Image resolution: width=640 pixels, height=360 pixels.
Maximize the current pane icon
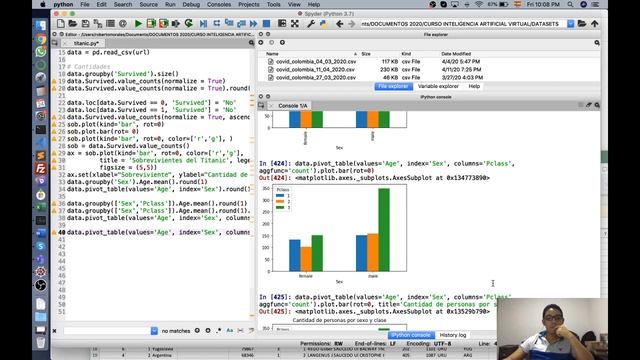(x=282, y=24)
